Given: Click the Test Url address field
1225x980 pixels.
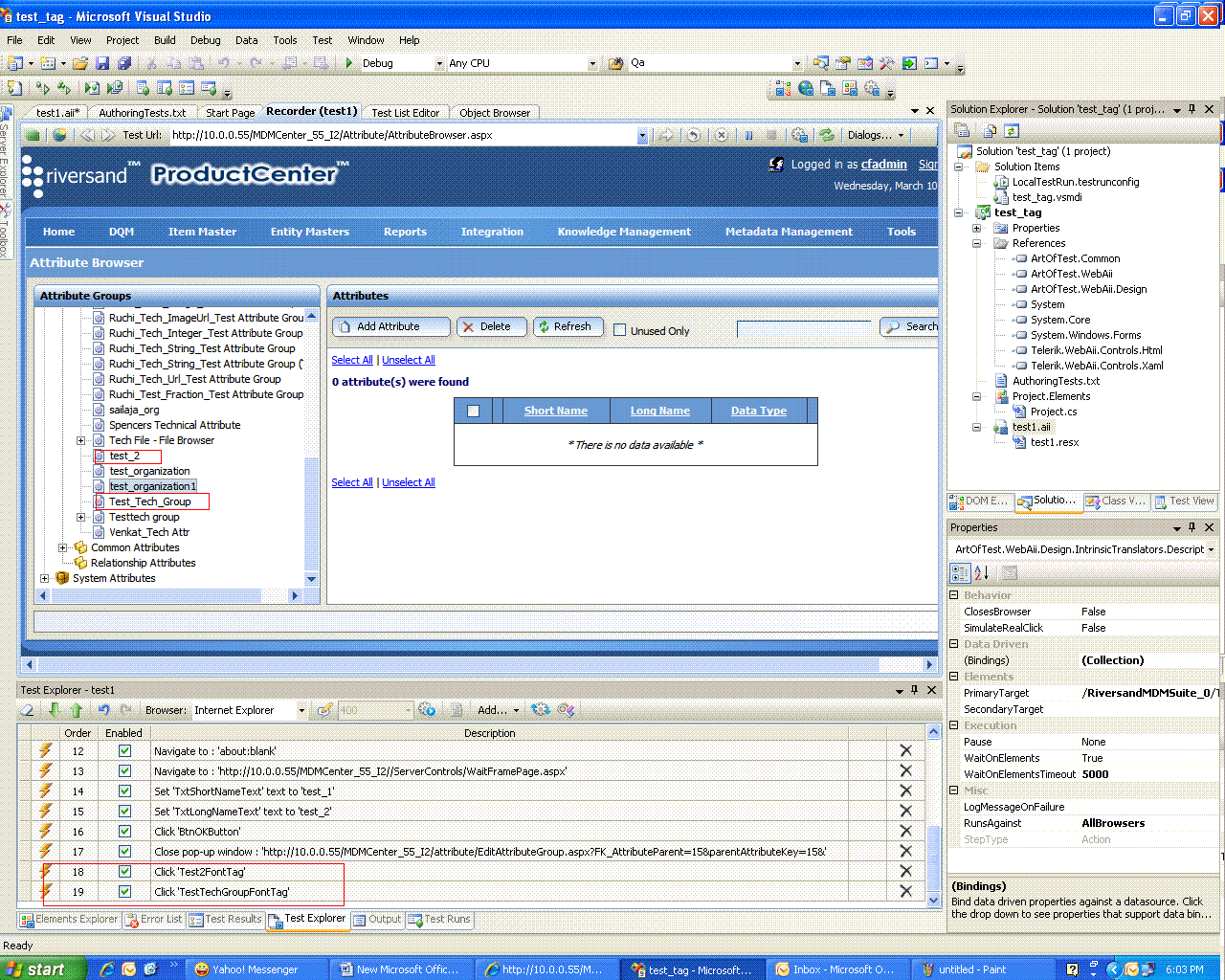Looking at the screenshot, I should tap(403, 135).
